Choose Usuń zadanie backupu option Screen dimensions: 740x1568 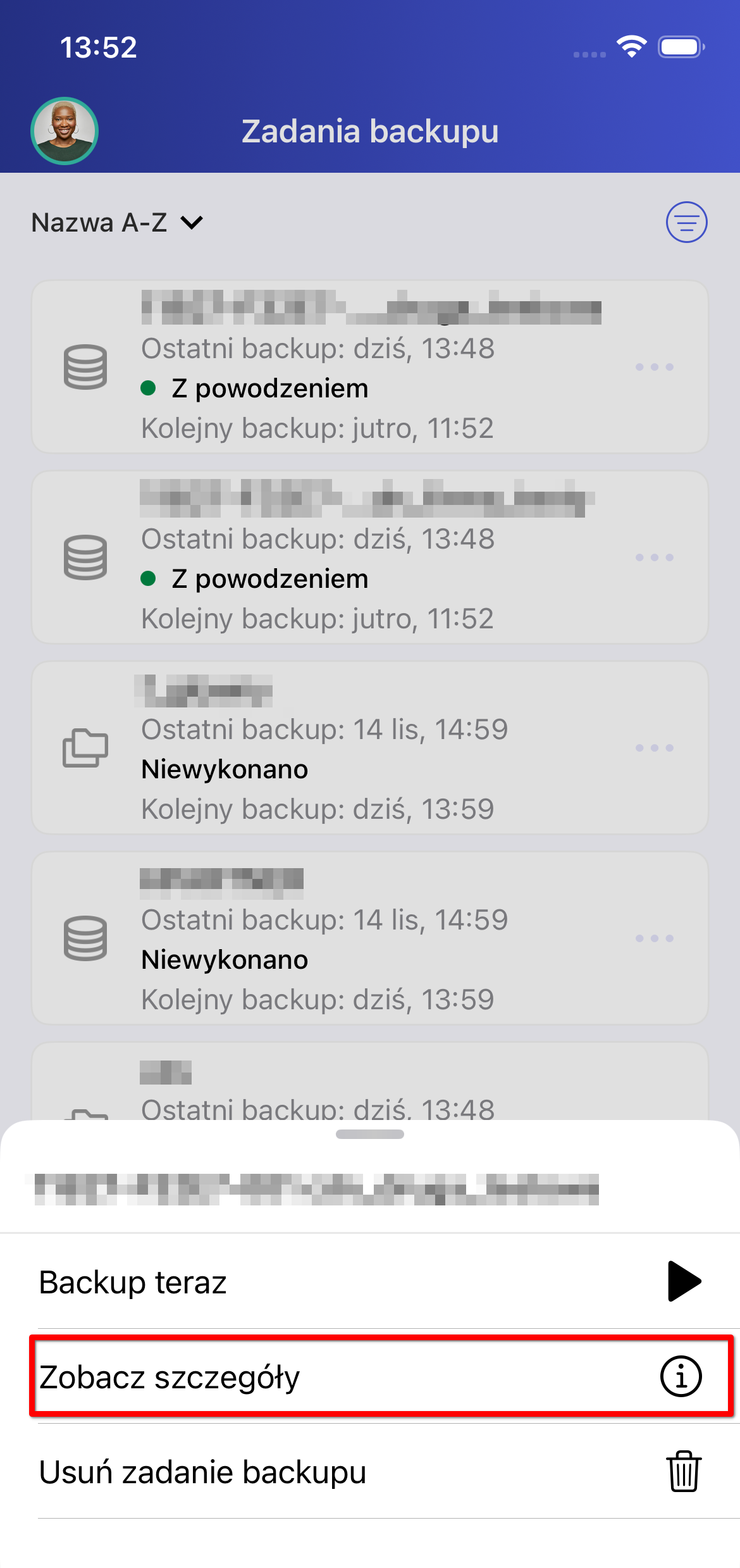coord(370,1471)
